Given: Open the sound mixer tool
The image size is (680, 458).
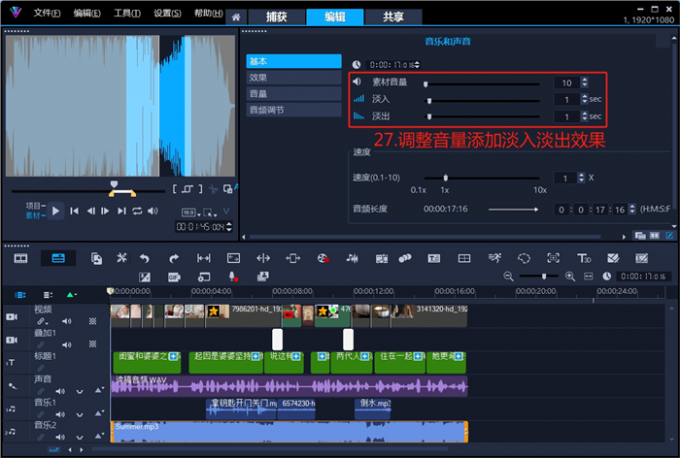Looking at the screenshot, I should click(352, 258).
